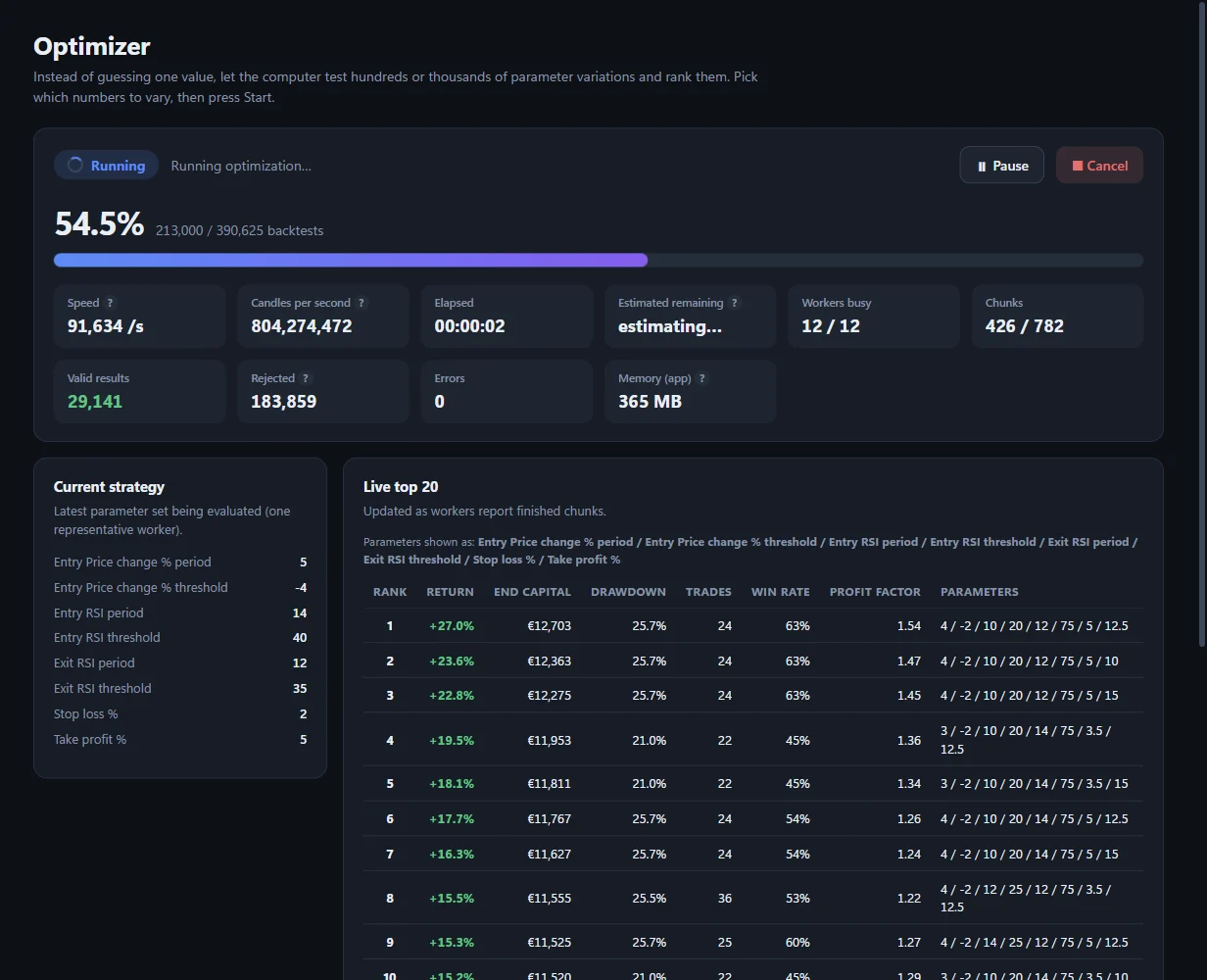This screenshot has width=1207, height=980.
Task: Click the Exit RSI threshold row
Action: pos(180,688)
